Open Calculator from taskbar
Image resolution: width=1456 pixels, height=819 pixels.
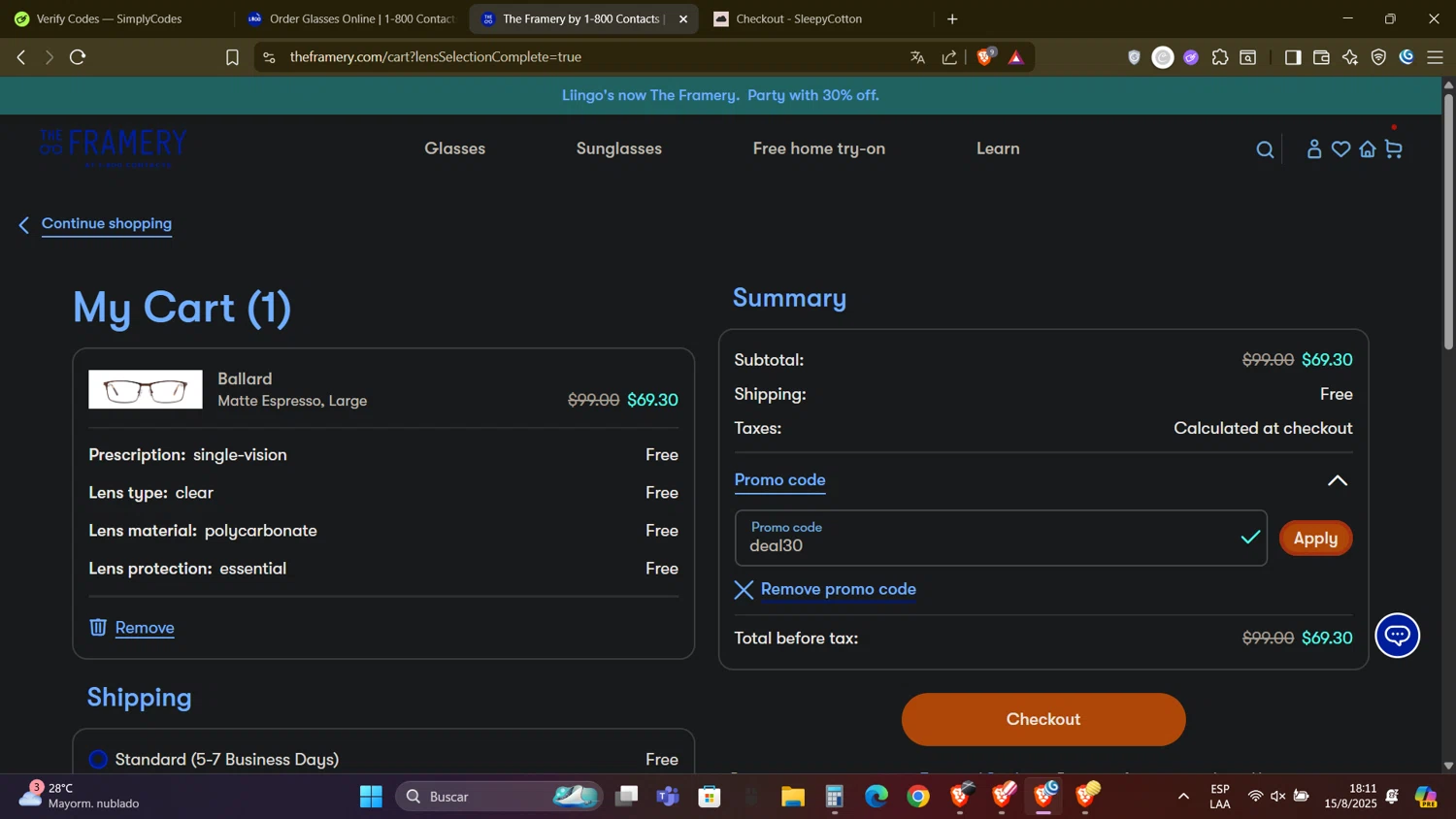835,797
